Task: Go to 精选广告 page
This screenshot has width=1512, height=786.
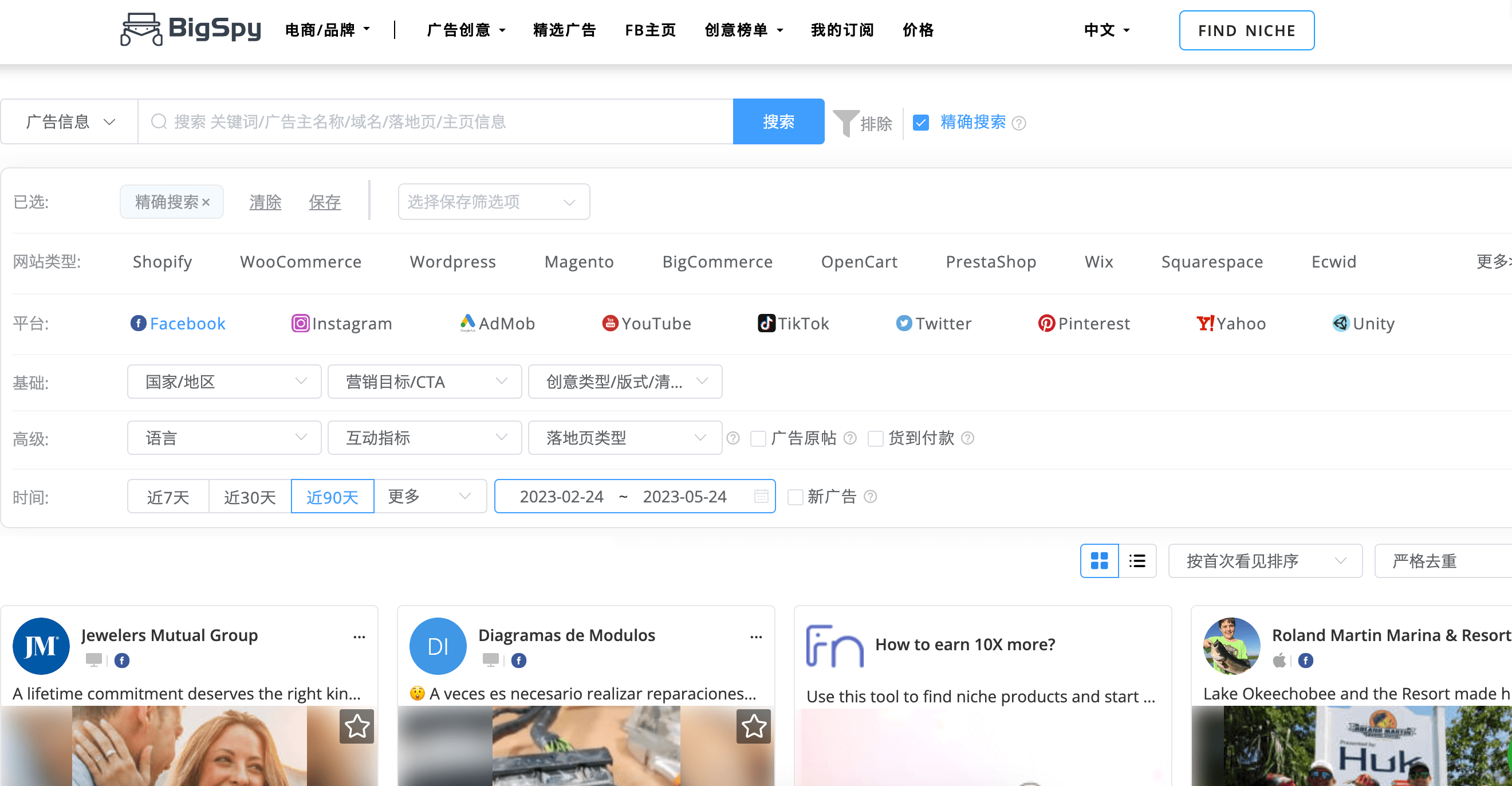Action: 564,30
